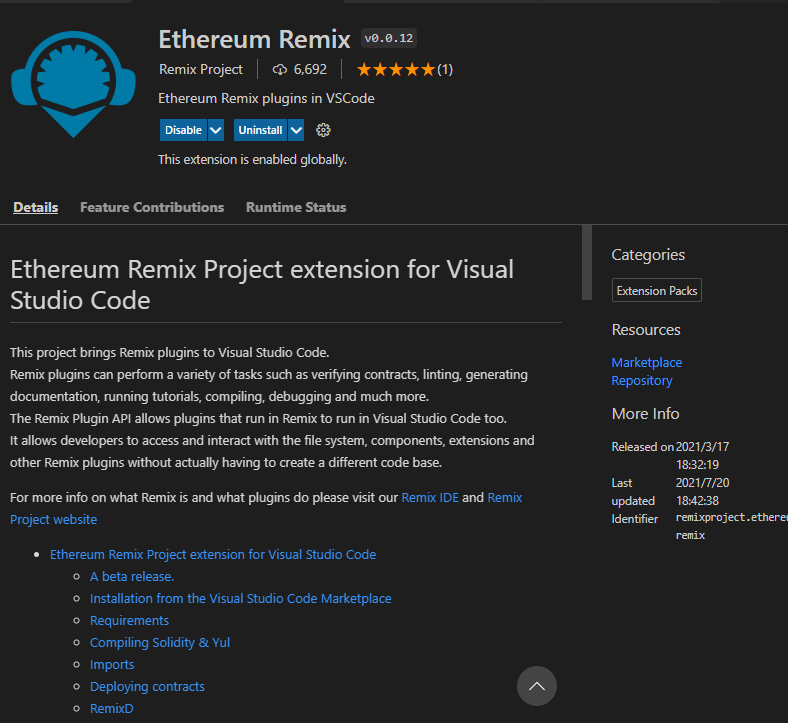Jump to 'Ethereum Remix Project extension' contents link
788x723 pixels.
pos(213,554)
